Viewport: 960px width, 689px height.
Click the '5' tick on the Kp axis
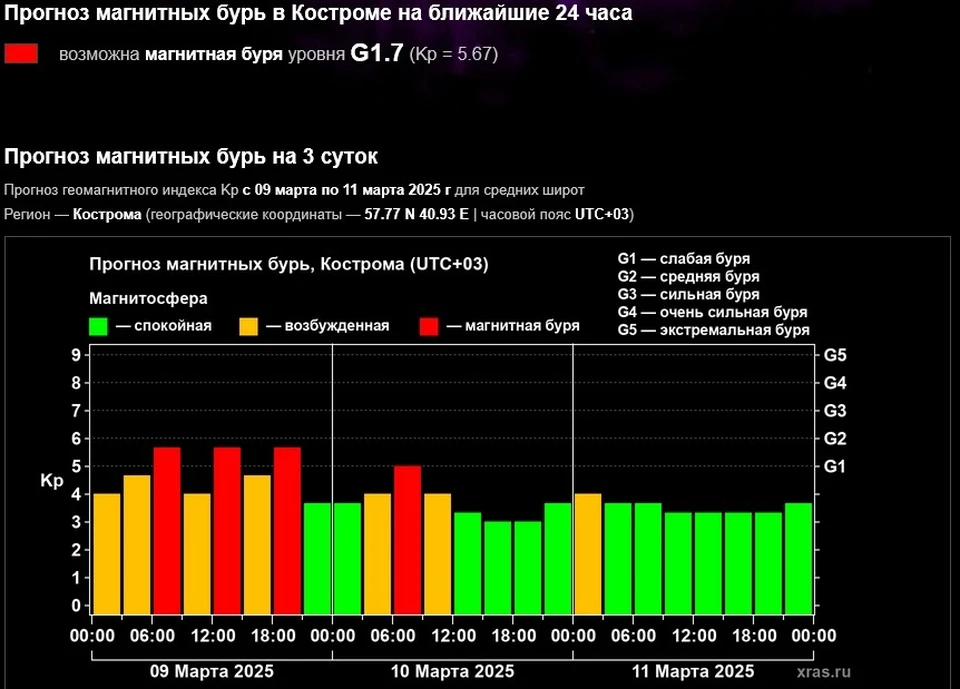click(77, 466)
